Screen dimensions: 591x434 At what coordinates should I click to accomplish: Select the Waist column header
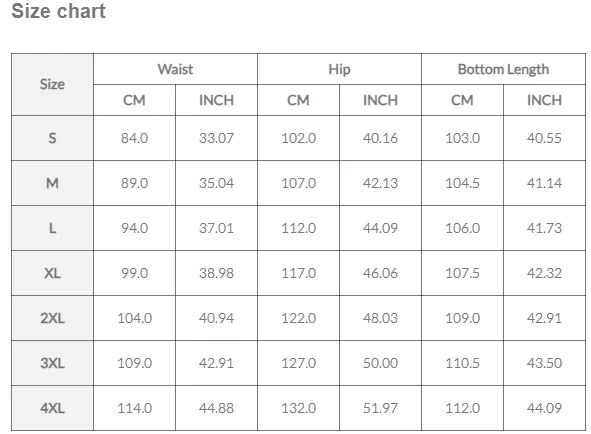click(x=175, y=69)
